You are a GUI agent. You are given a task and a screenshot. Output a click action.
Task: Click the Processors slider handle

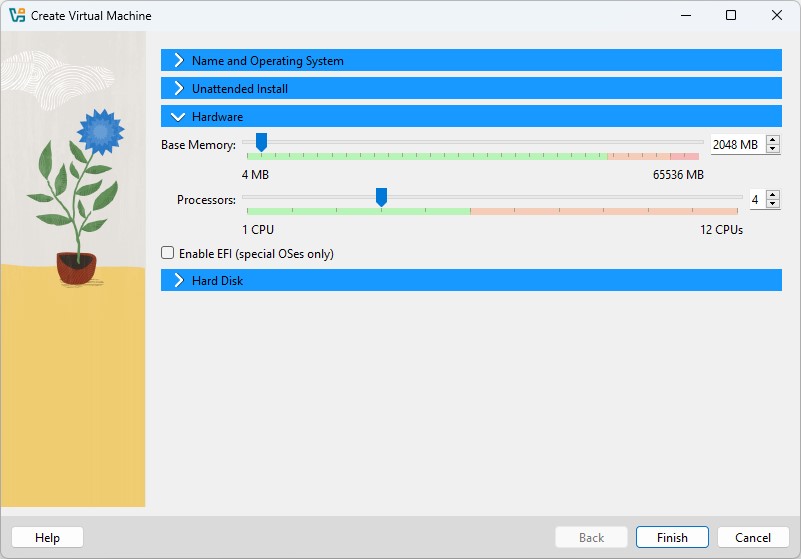[381, 197]
